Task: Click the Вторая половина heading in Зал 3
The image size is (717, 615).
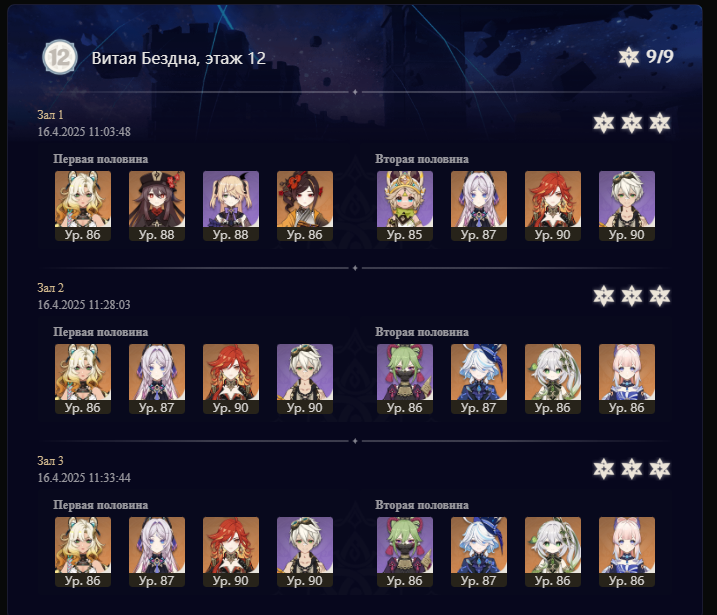Action: tap(422, 505)
